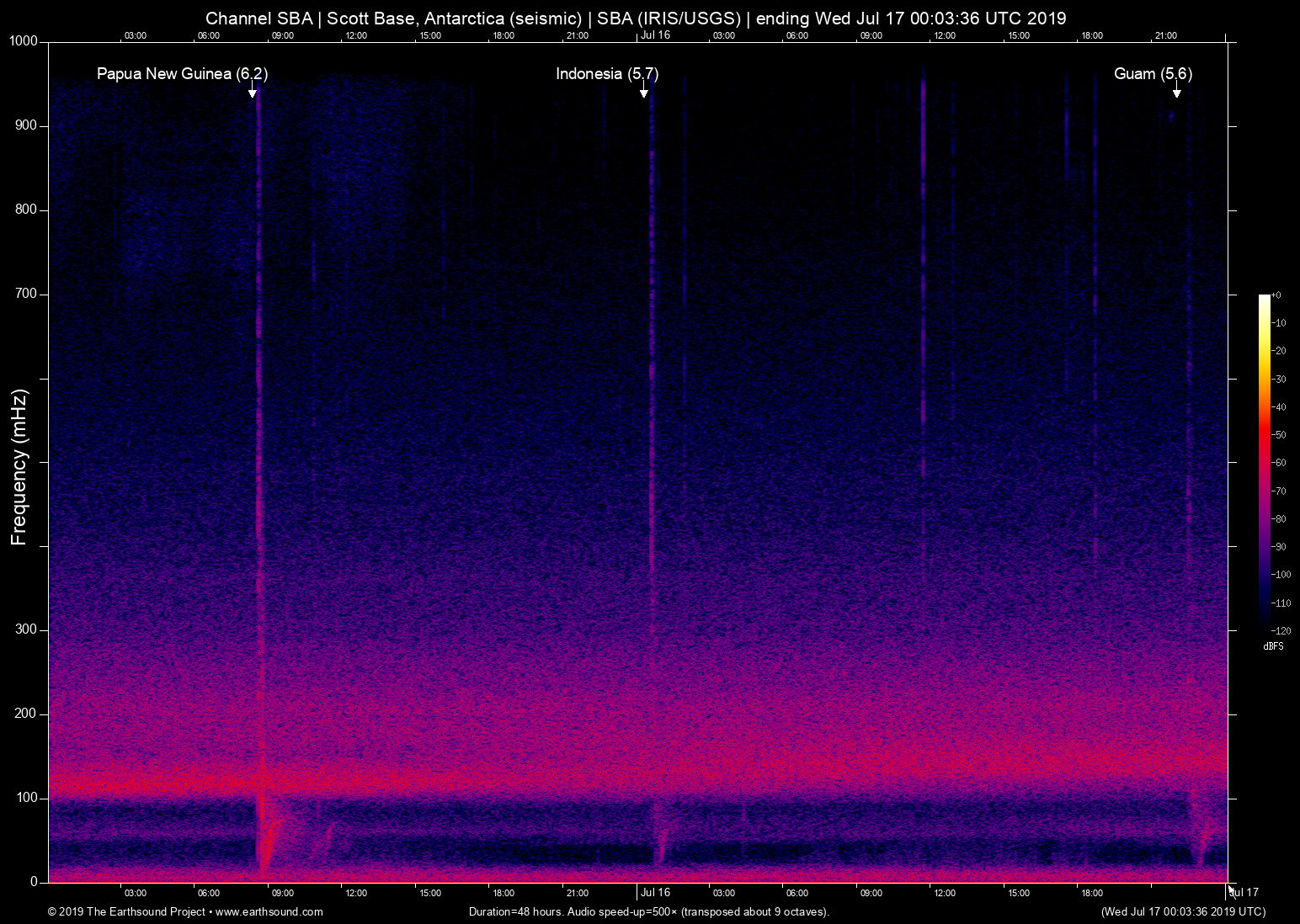Click the Papua New Guinea (6.2) earthquake marker
The height and width of the screenshot is (924, 1300).
point(182,73)
